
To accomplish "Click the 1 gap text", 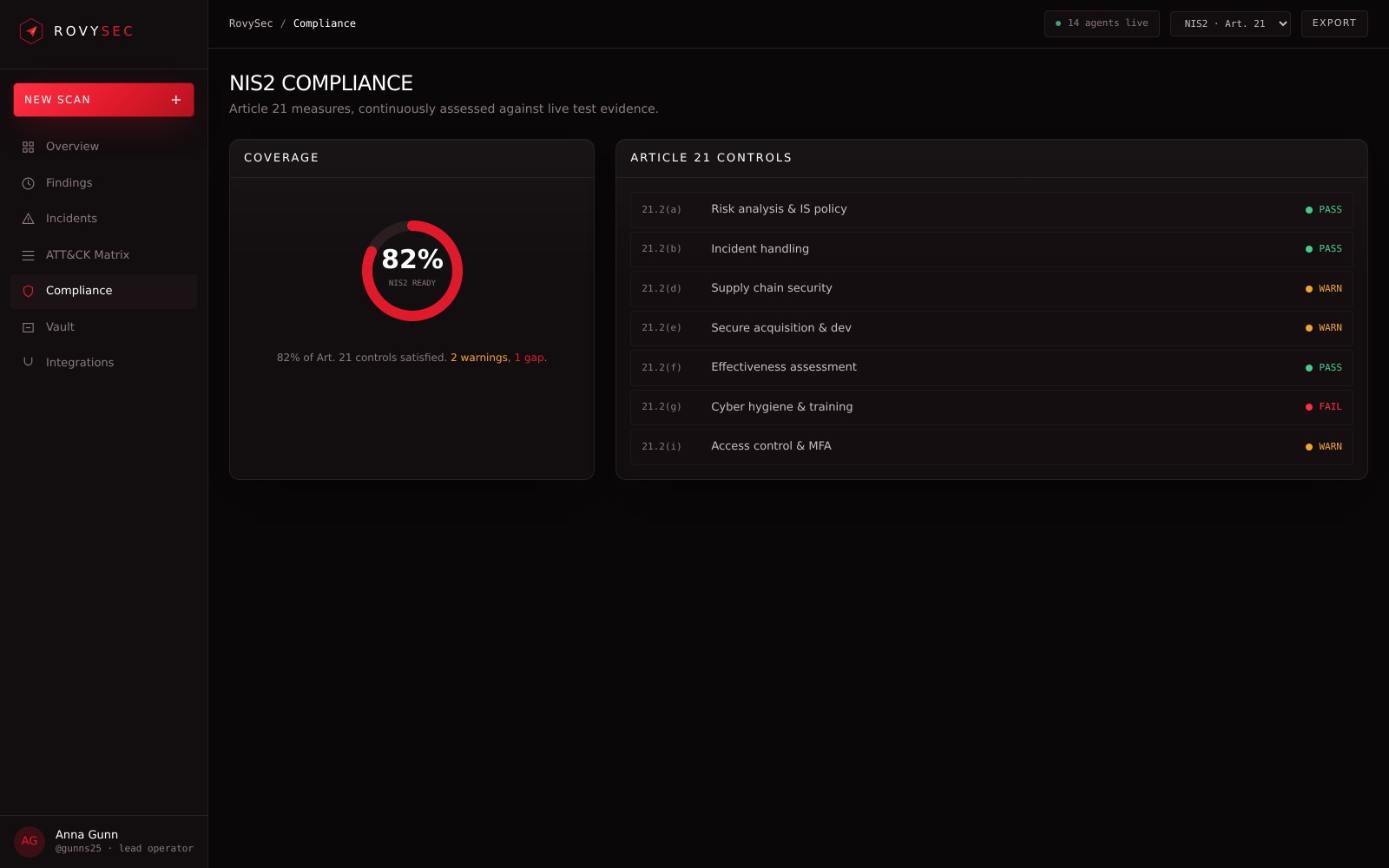I will pyautogui.click(x=530, y=358).
